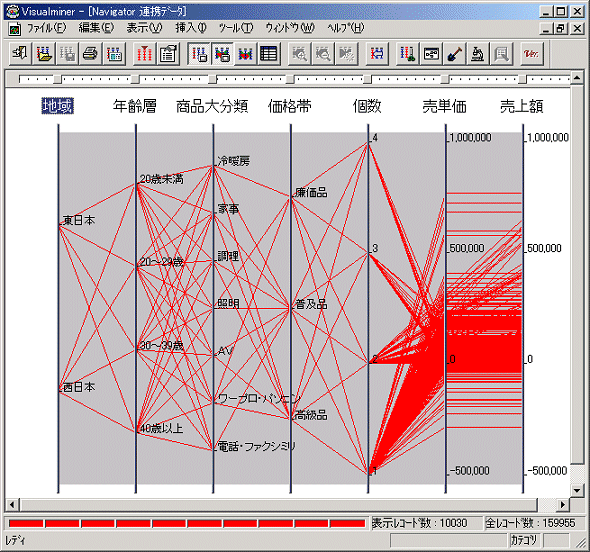Click the ruler slider handle above 年齢層 axis
The image size is (590, 552).
(x=135, y=79)
